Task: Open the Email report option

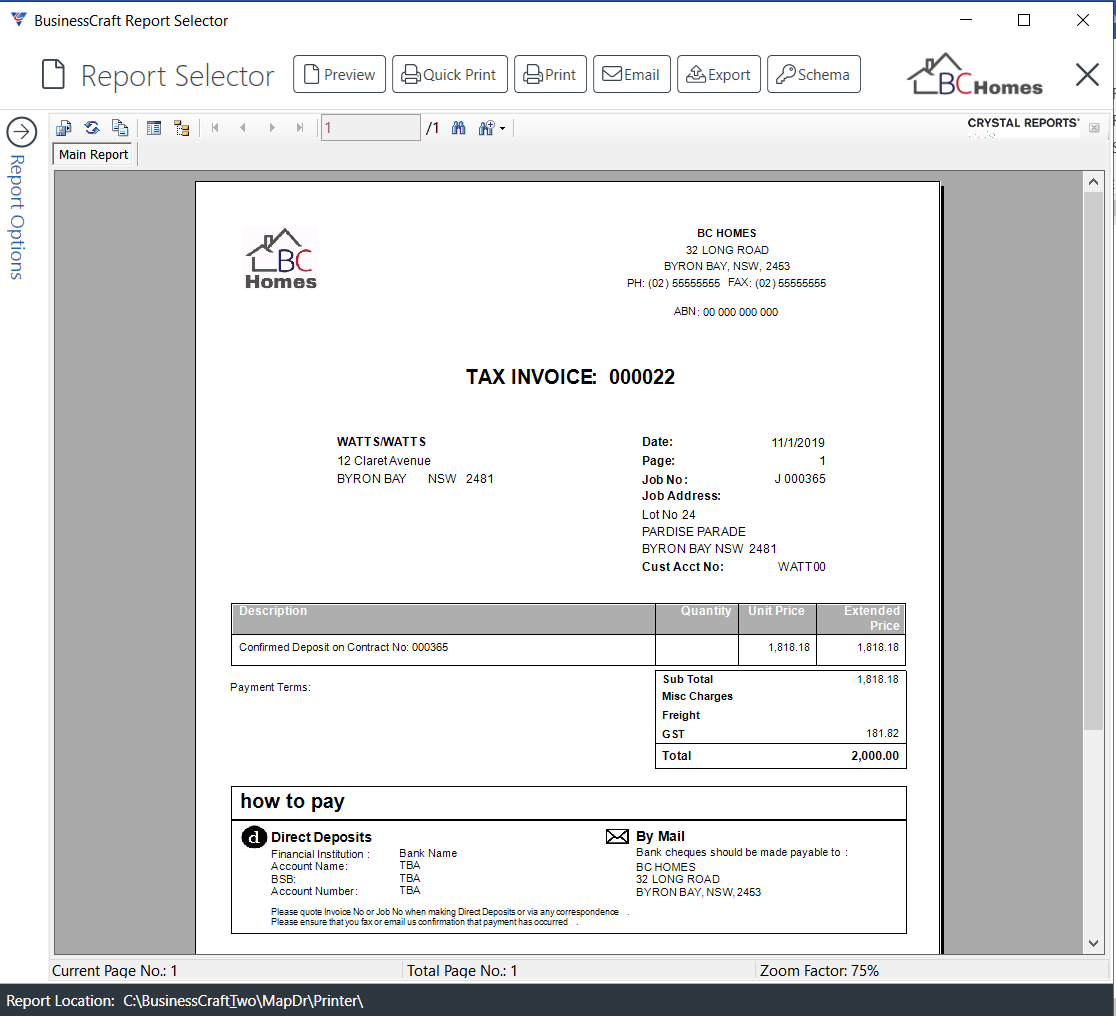Action: click(631, 74)
